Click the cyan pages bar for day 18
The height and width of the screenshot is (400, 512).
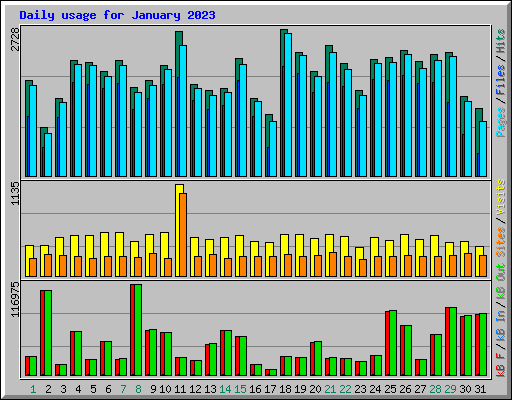(x=288, y=105)
